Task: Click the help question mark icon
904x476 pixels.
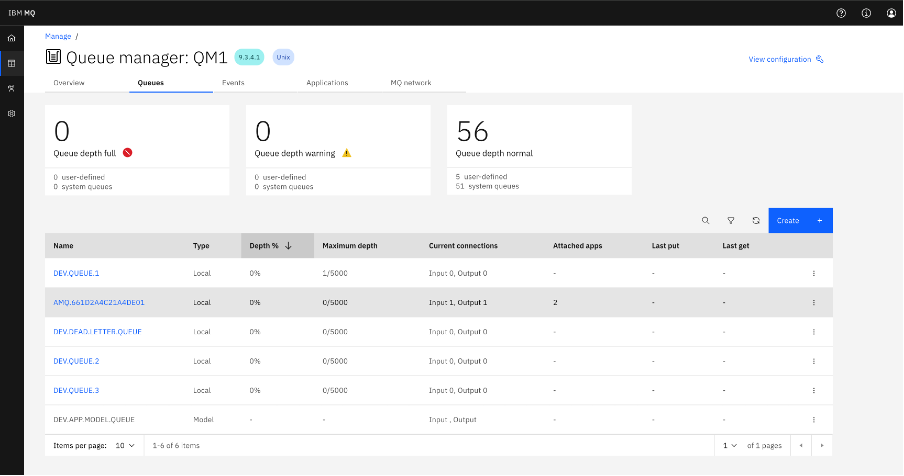Action: pyautogui.click(x=841, y=13)
